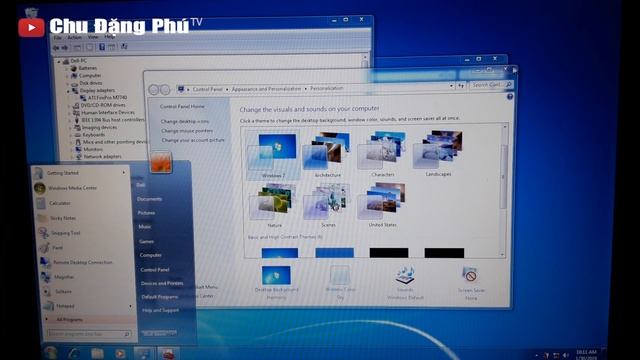Expand the Imaging devices node
Viewport: 640px width, 360px height.
tap(70, 128)
